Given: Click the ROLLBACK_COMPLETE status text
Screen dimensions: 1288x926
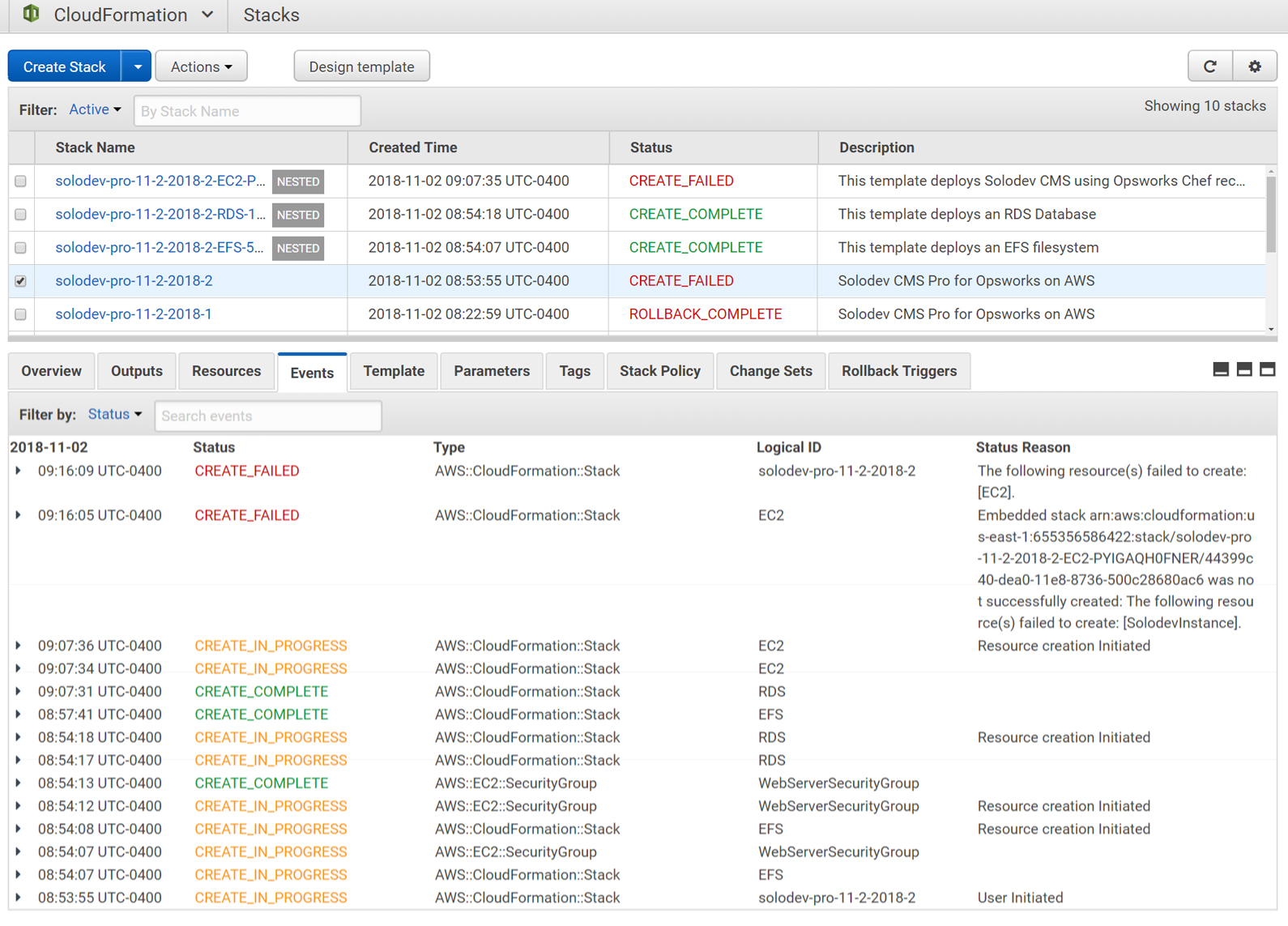Looking at the screenshot, I should pos(706,314).
